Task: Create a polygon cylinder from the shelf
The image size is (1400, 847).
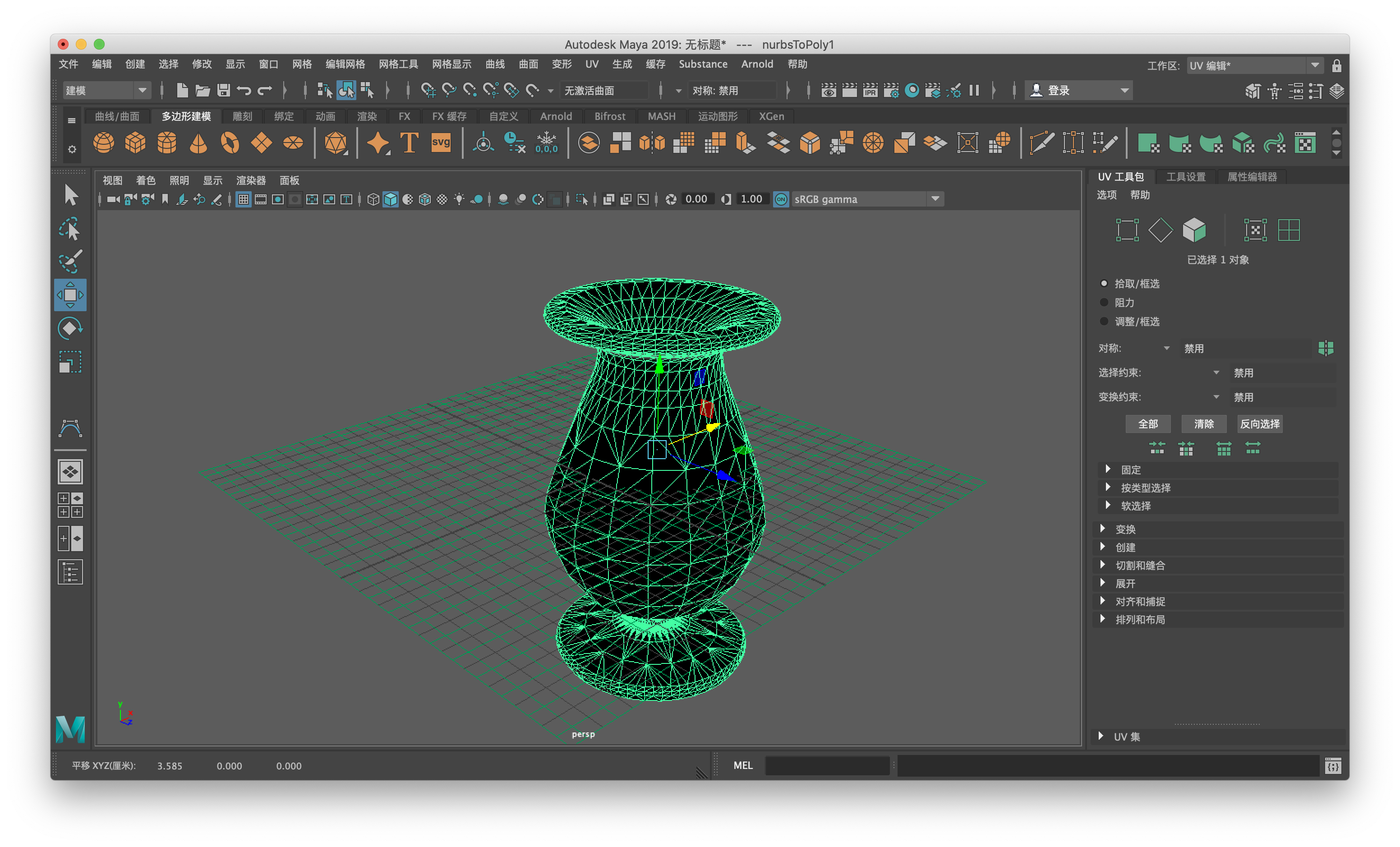Action: pos(167,143)
